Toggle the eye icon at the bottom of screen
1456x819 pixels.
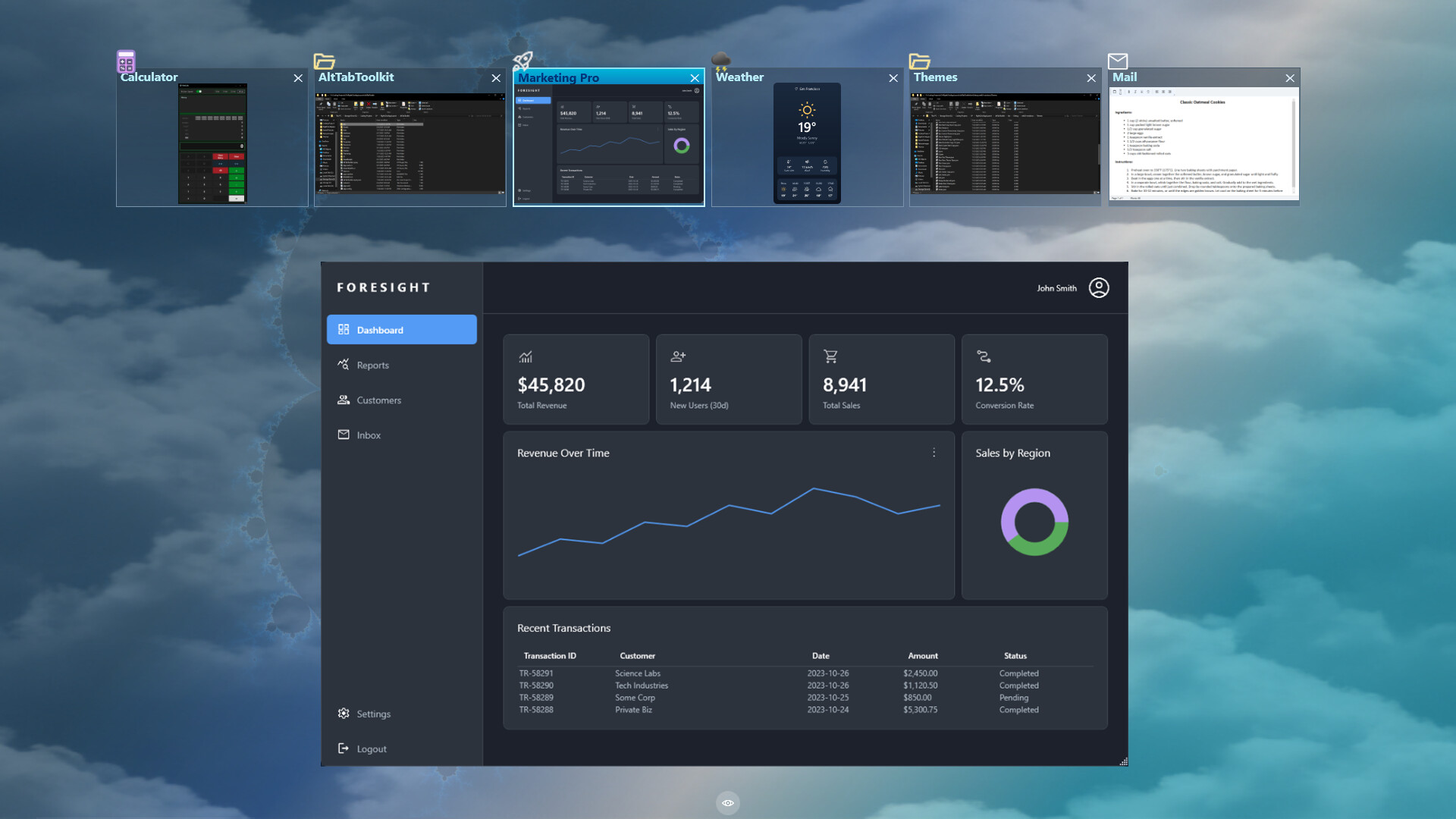pyautogui.click(x=728, y=802)
